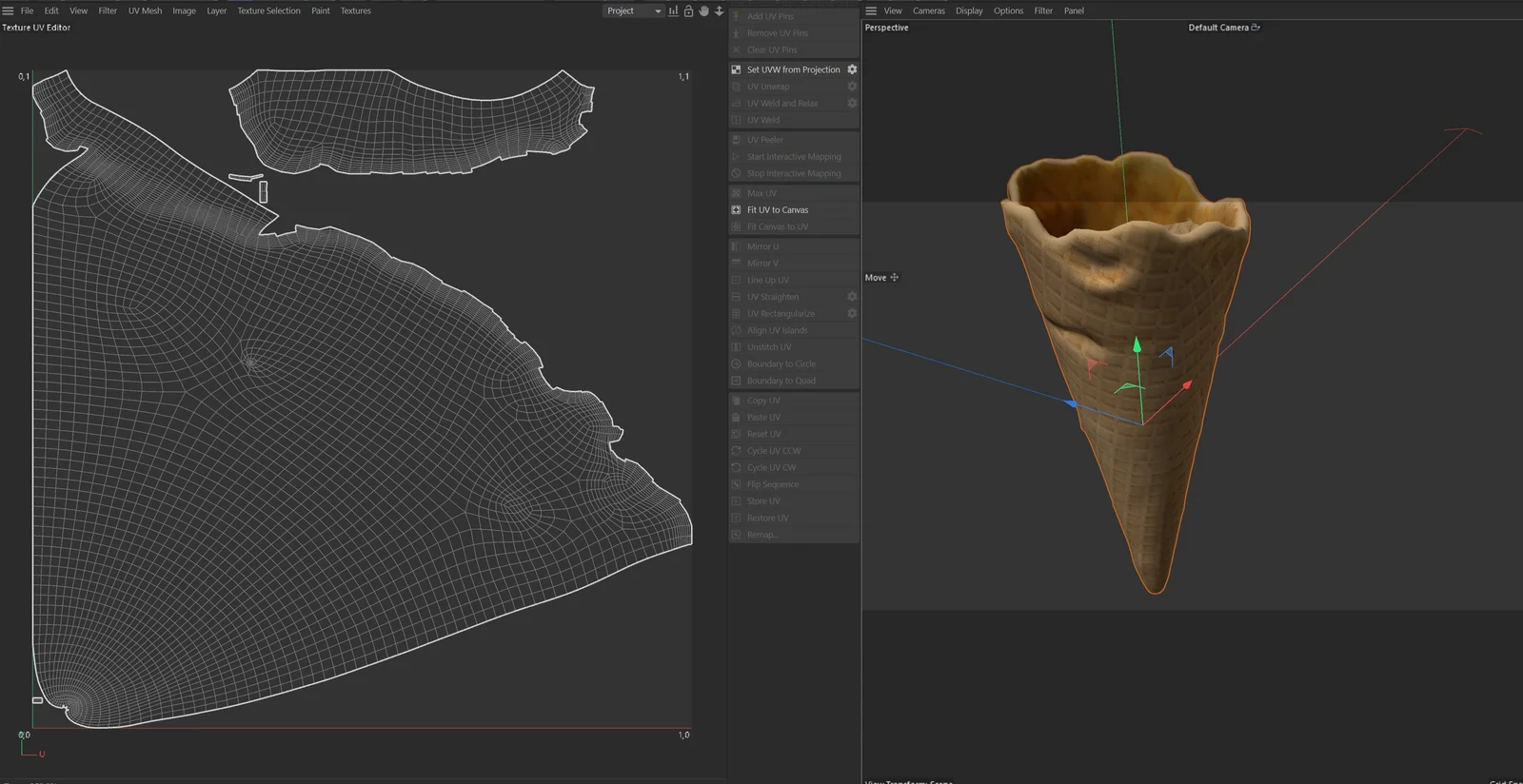1523x784 pixels.
Task: Select the hand pan icon in UV editor
Action: (703, 10)
